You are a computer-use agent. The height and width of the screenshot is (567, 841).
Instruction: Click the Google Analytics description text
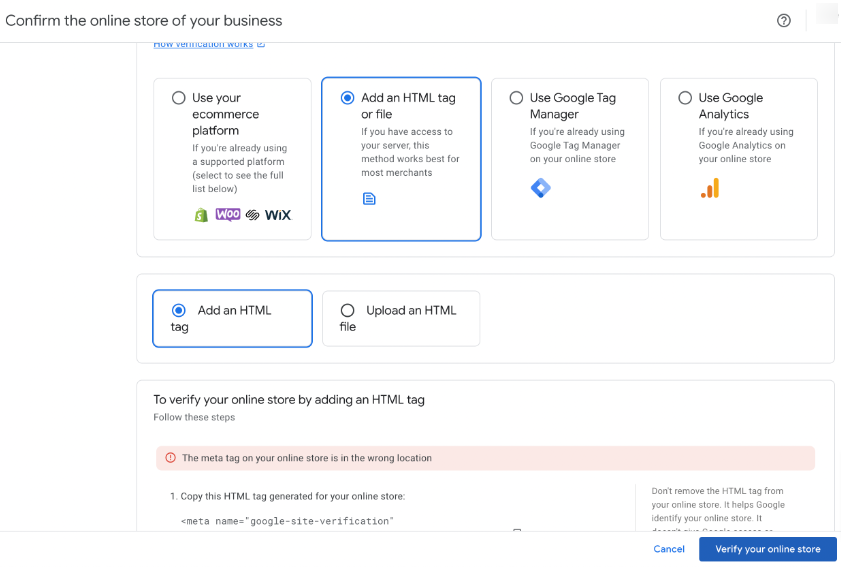[746, 145]
